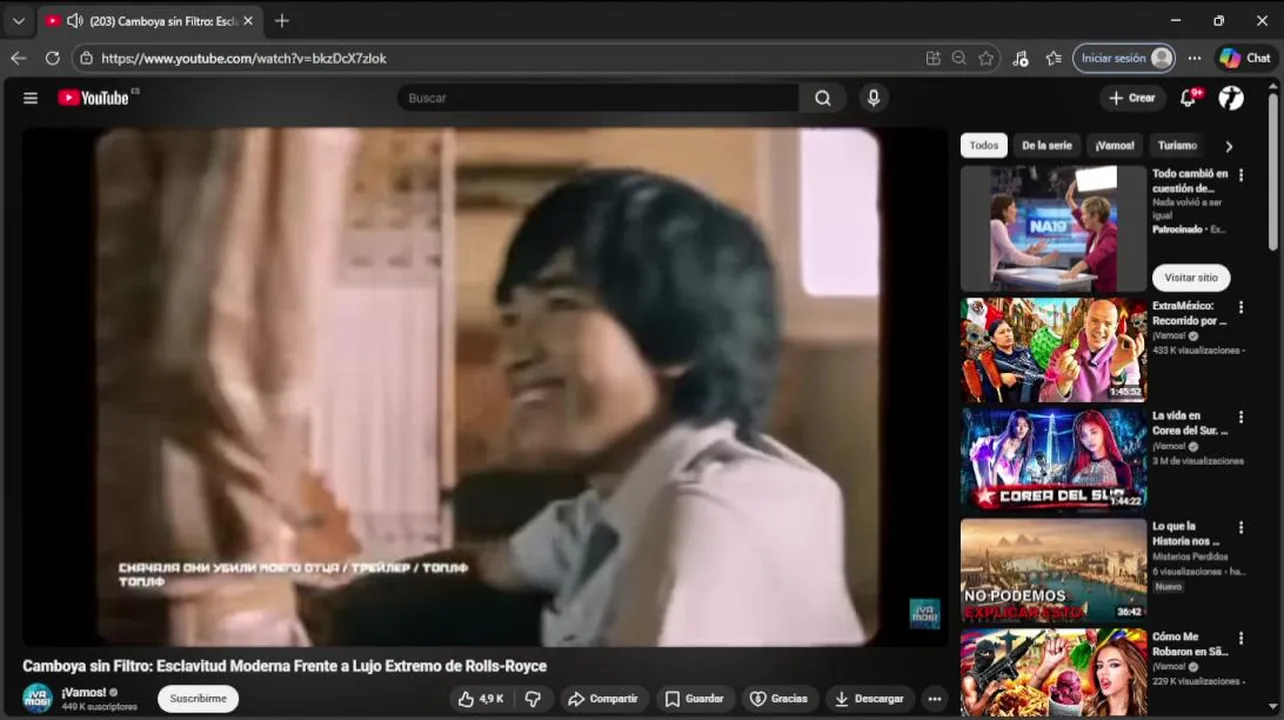Open a new browser tab
The width and height of the screenshot is (1284, 720).
tap(282, 21)
